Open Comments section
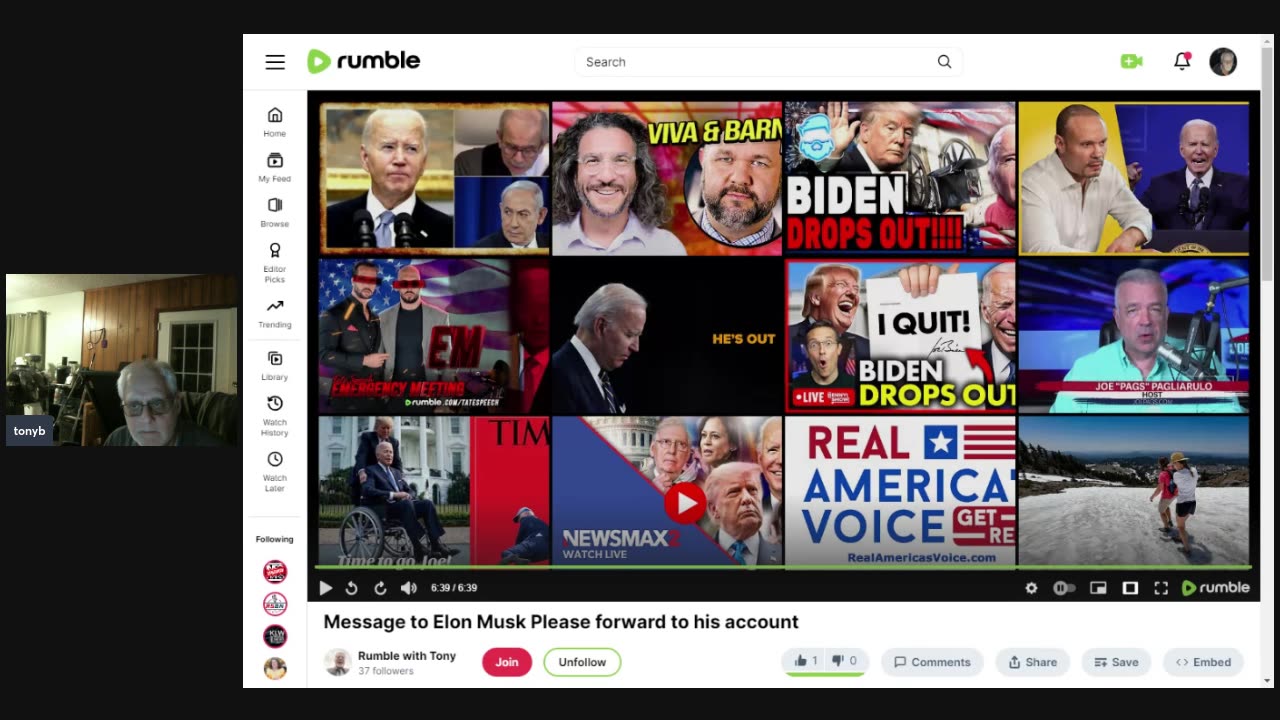The width and height of the screenshot is (1280, 720). [x=932, y=662]
